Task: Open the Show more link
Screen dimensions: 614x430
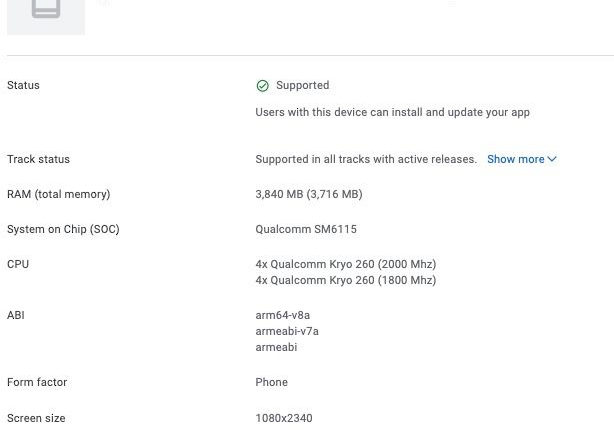Action: 515,159
